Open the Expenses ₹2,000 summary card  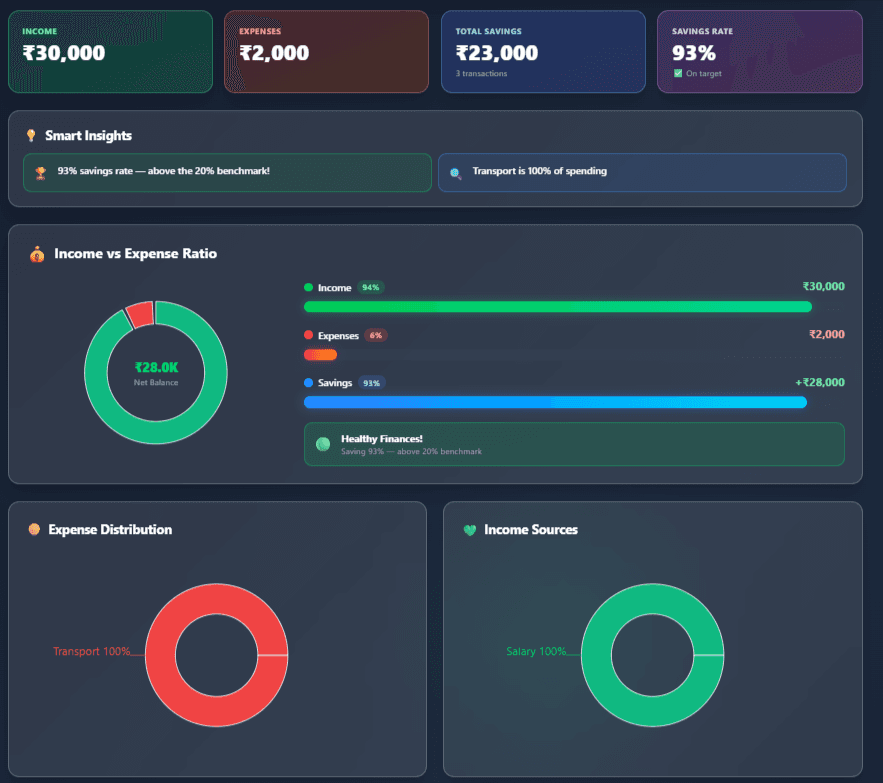click(x=327, y=51)
